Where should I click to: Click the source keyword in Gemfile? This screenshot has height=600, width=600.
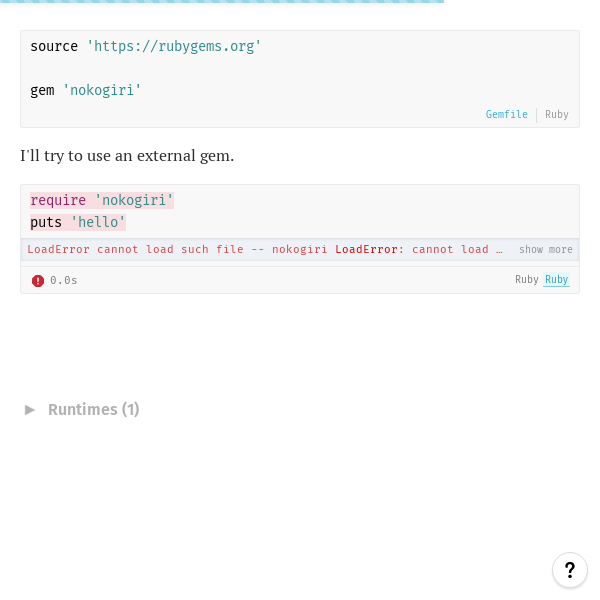[x=54, y=46]
